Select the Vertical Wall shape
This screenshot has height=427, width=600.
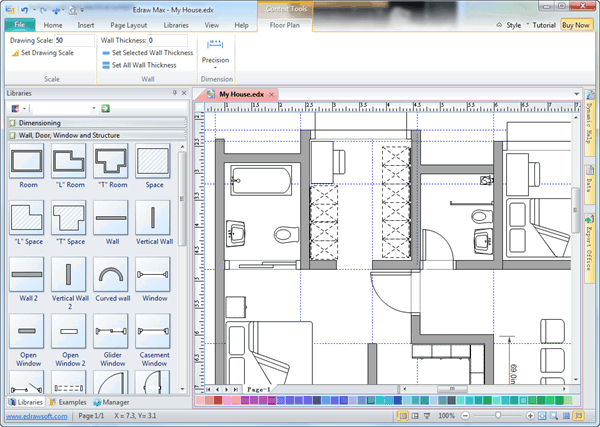click(x=153, y=219)
